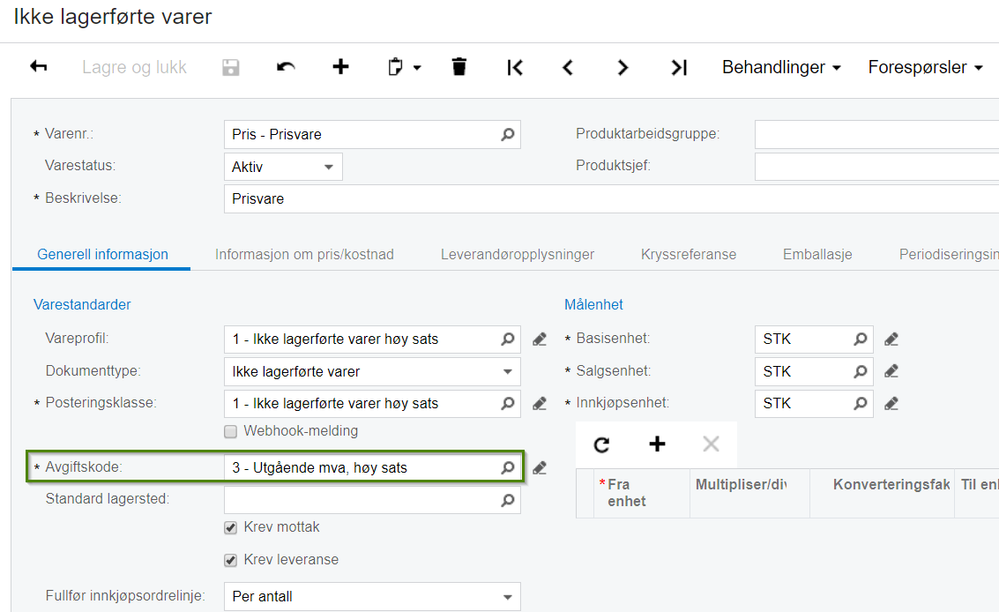Image resolution: width=999 pixels, height=612 pixels.
Task: Click the back arrow icon in toolbar
Action: coord(39,67)
